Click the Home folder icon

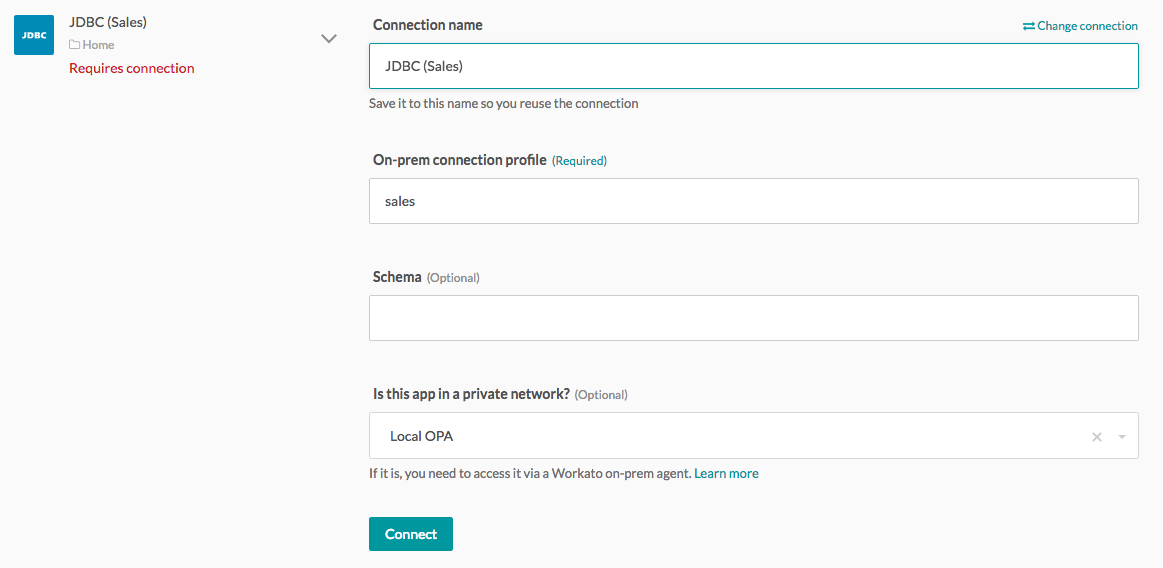(x=74, y=45)
